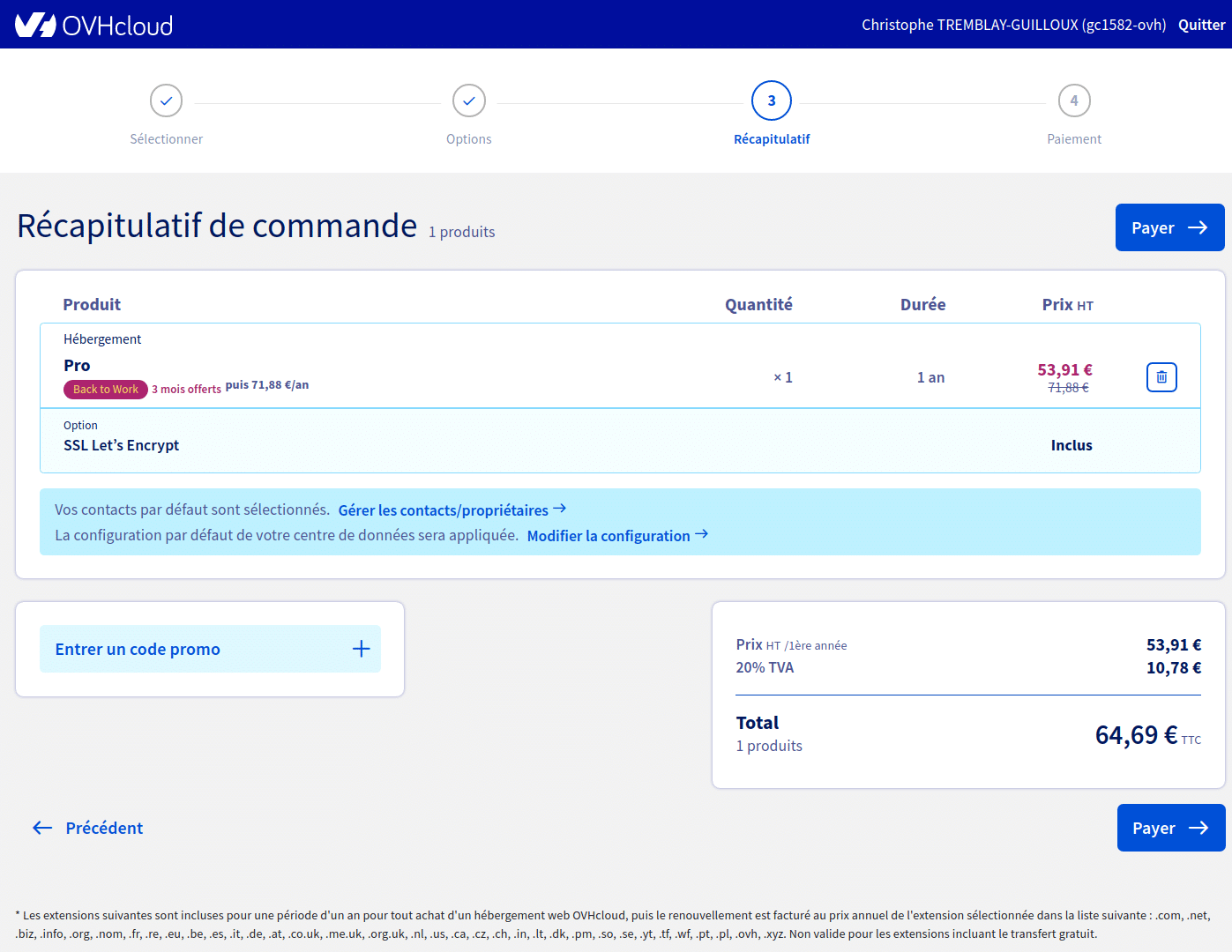Select the discounted price 53,91 € in product row
1232x952 pixels.
coord(1064,370)
